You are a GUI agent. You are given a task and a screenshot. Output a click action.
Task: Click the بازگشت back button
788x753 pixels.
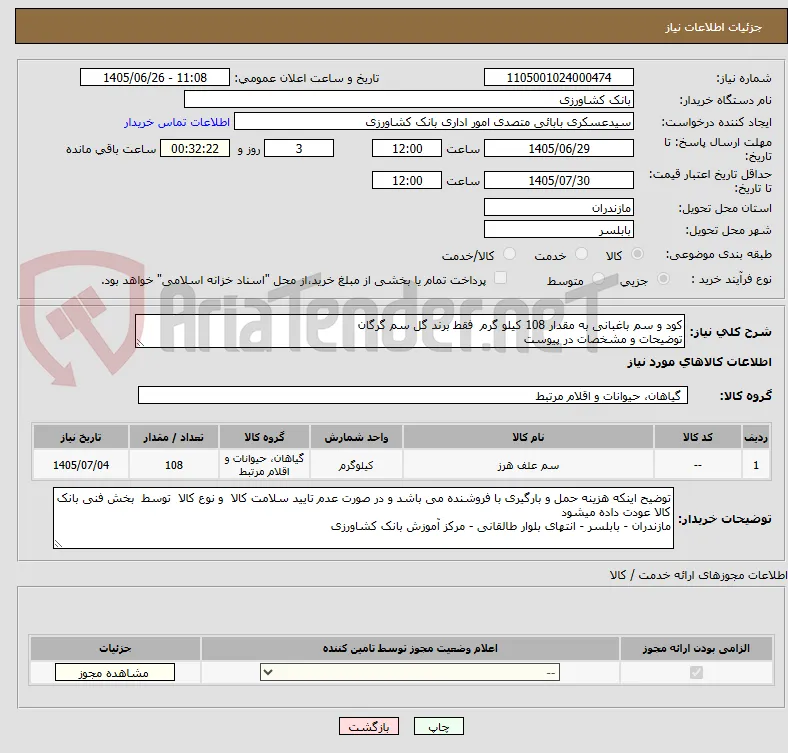click(x=369, y=727)
